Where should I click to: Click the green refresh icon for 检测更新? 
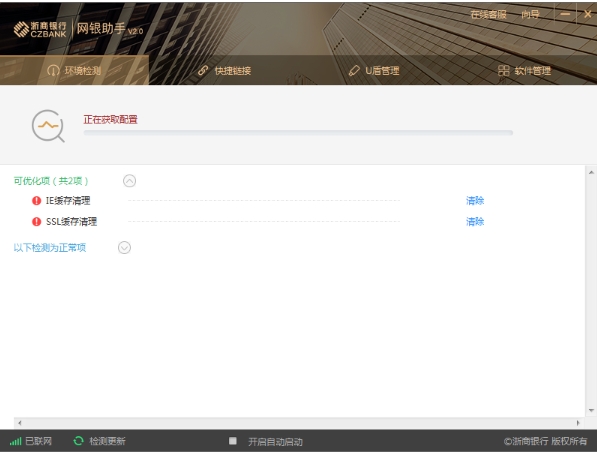tap(78, 441)
